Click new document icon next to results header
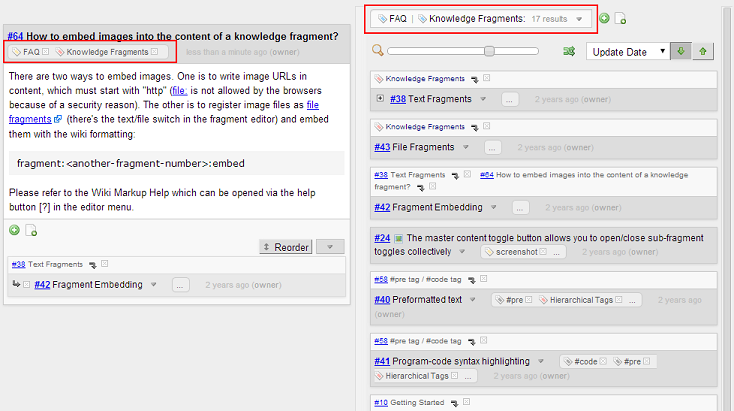Screen dimensions: 734x411 [x=620, y=18]
